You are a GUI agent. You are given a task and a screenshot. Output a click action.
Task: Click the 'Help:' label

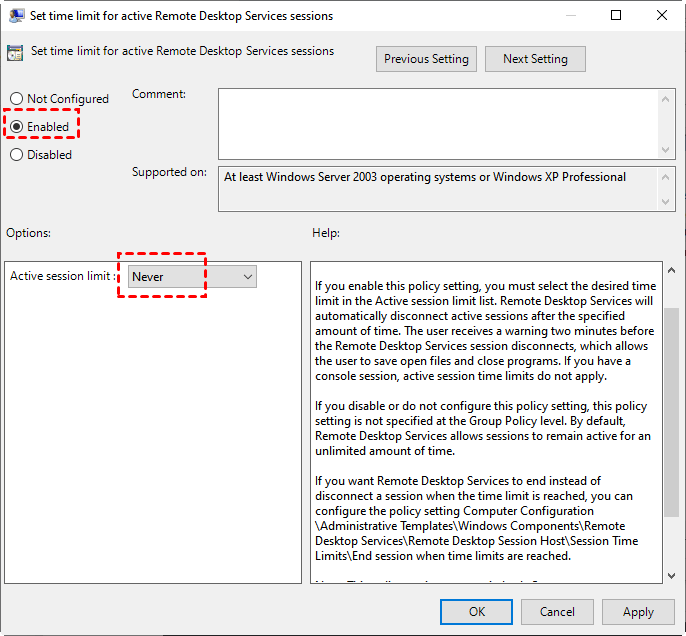point(326,233)
